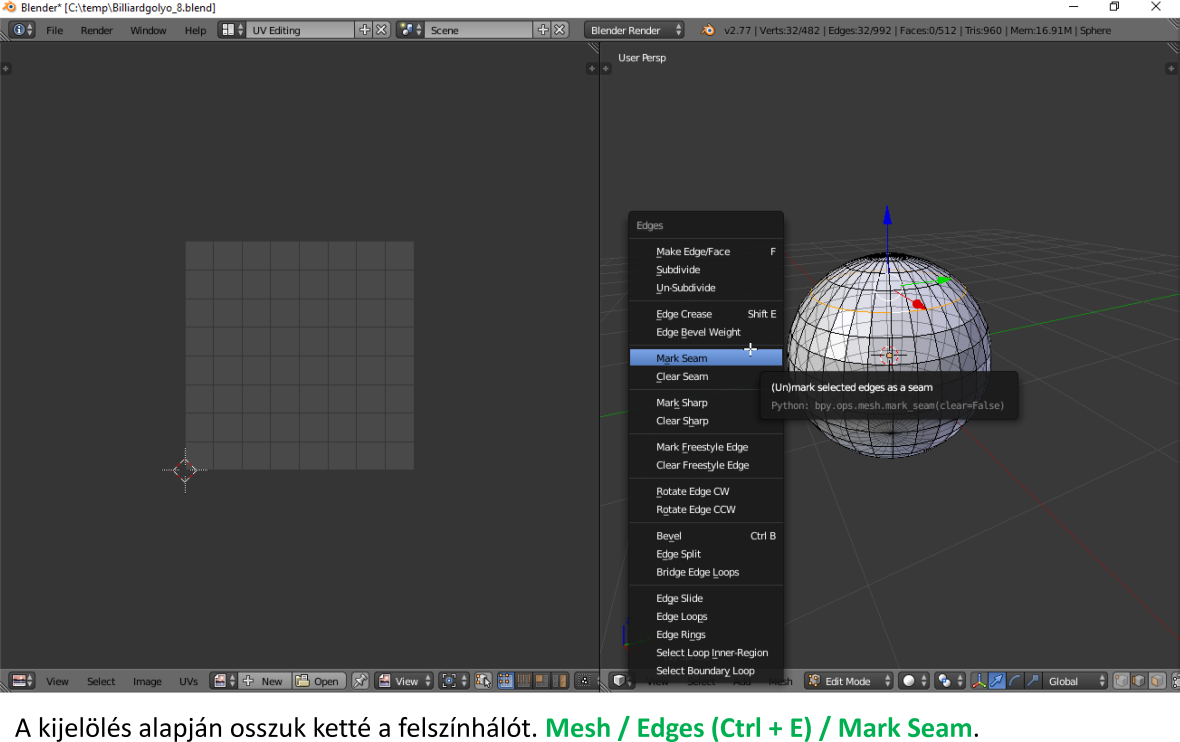Toggle the 3D manipulator axes icon

979,681
